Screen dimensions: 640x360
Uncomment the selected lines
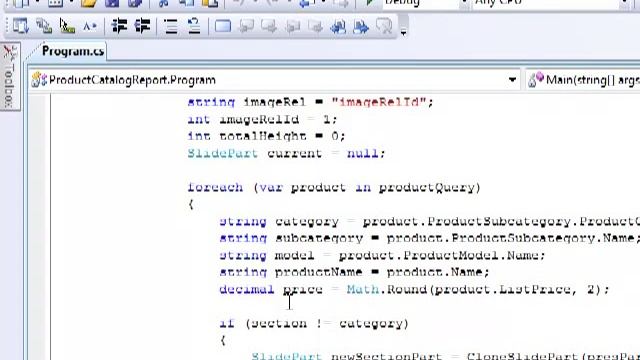[194, 27]
